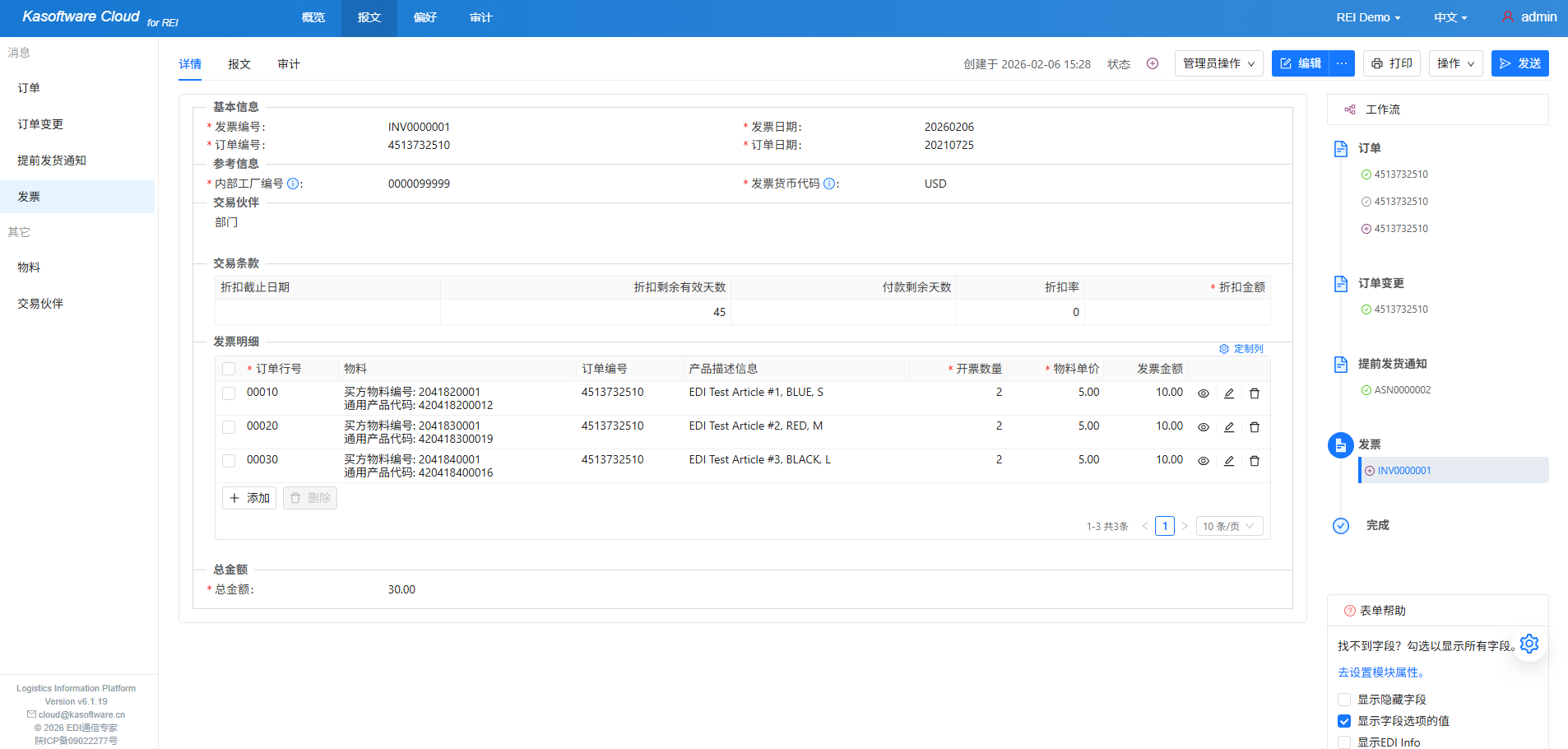Click the status plus-circle icon beside 状态
The height and width of the screenshot is (749, 1568).
point(1152,64)
